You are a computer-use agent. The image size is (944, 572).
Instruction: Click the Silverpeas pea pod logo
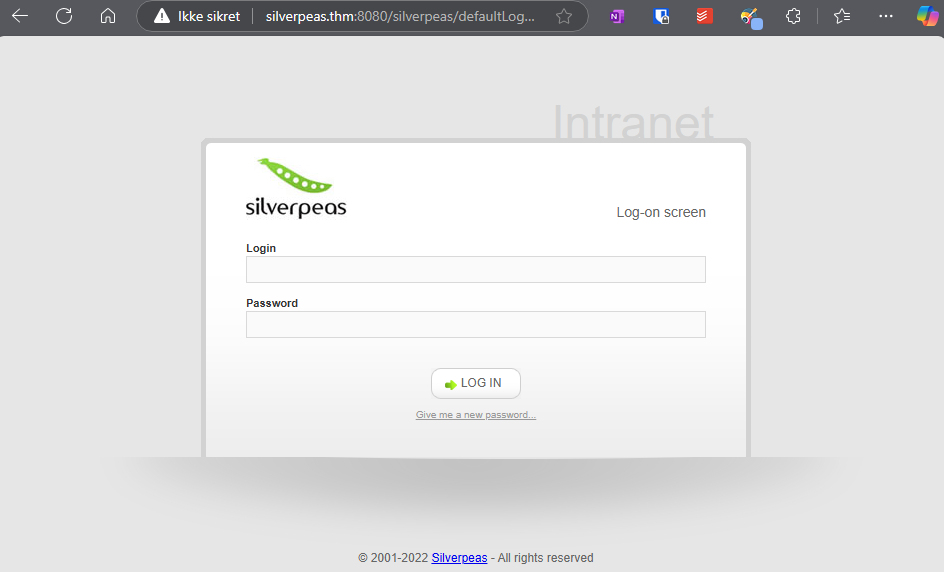296,188
